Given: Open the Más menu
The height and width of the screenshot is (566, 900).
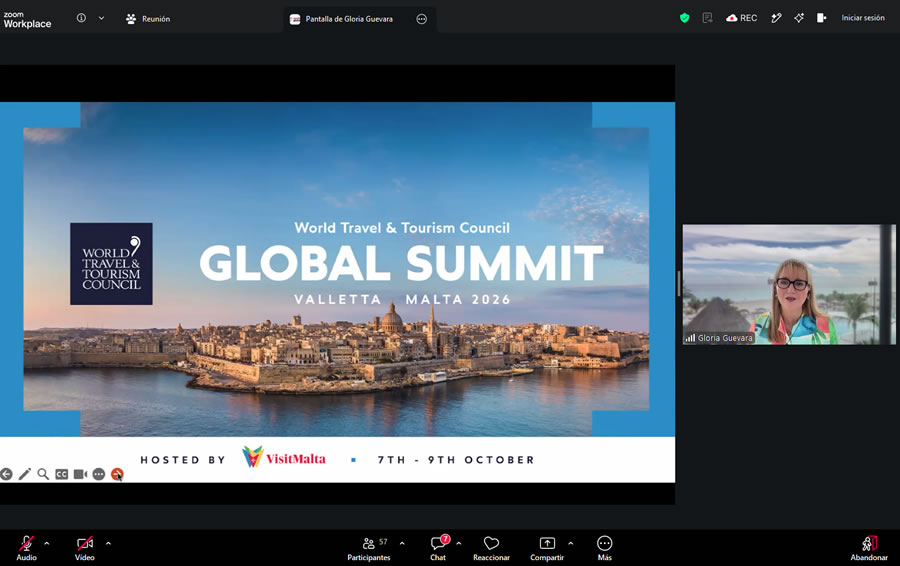Looking at the screenshot, I should tap(604, 548).
